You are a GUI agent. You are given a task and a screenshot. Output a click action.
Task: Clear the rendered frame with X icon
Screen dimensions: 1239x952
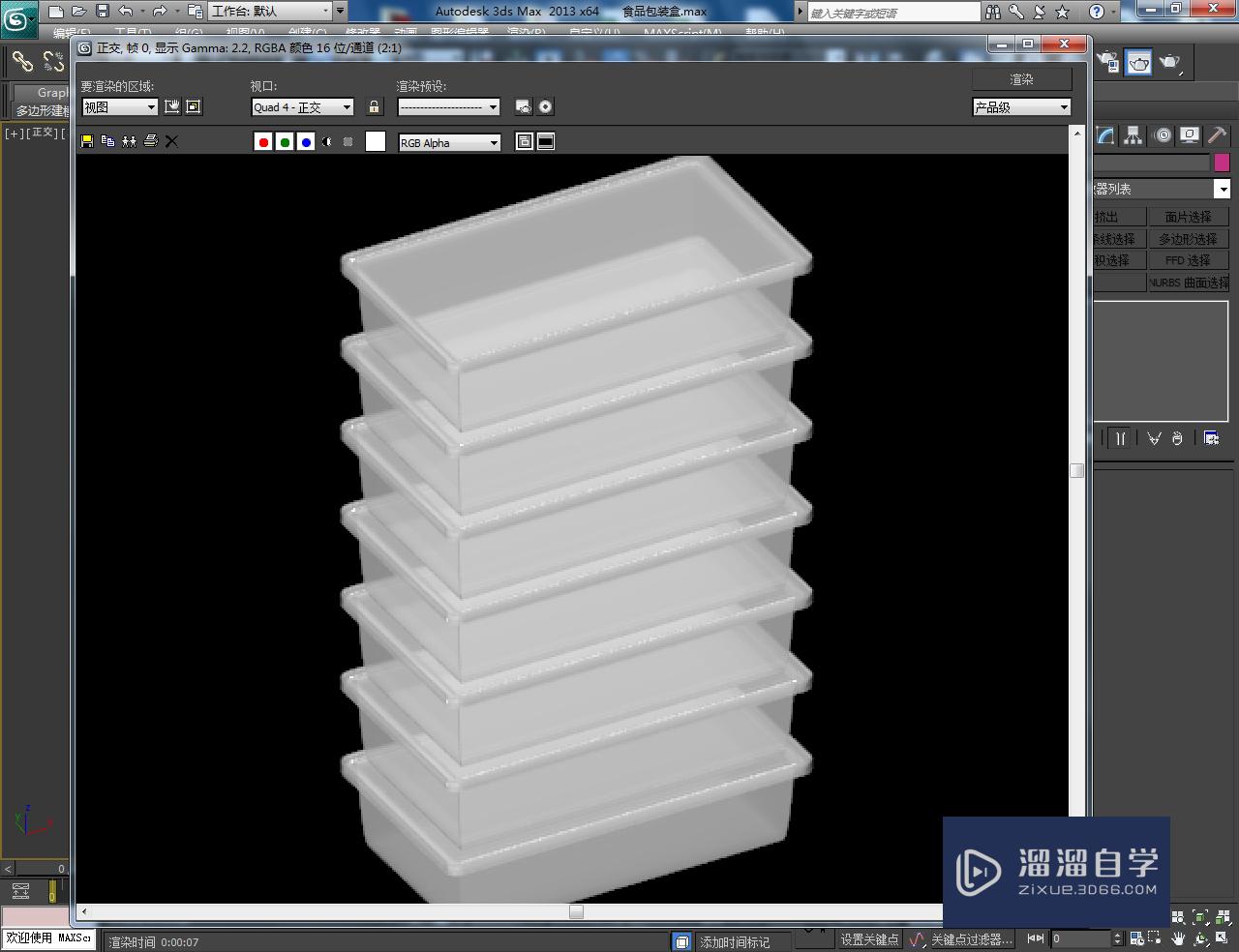pyautogui.click(x=171, y=141)
